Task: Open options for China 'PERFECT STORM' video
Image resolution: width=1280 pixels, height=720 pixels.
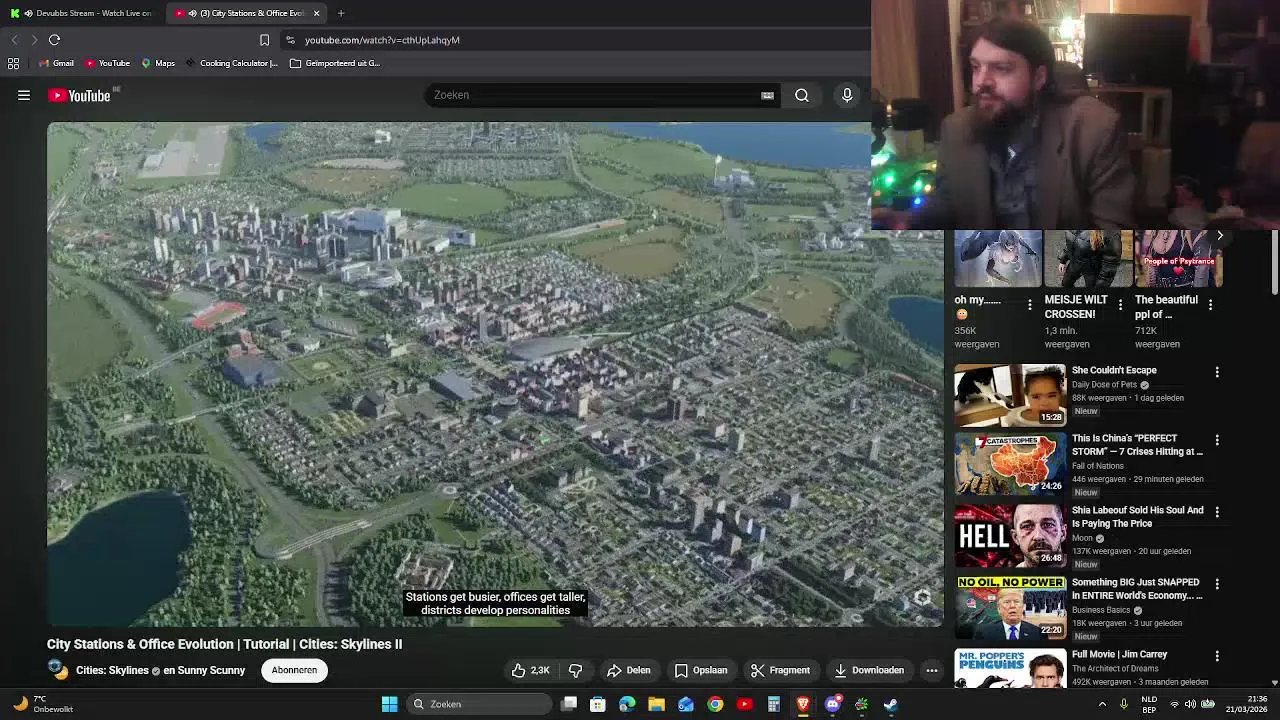Action: pos(1217,440)
